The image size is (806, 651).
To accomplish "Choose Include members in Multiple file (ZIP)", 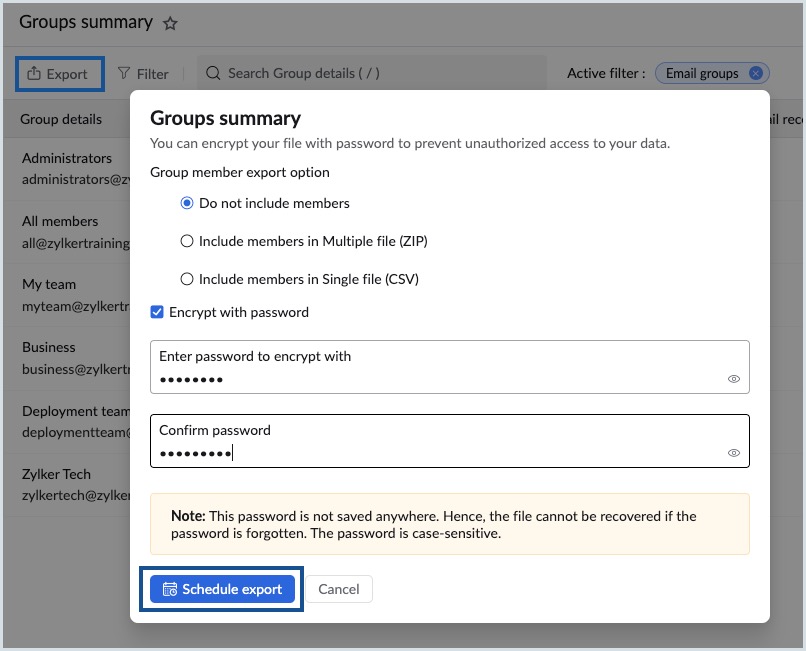I will (x=185, y=240).
